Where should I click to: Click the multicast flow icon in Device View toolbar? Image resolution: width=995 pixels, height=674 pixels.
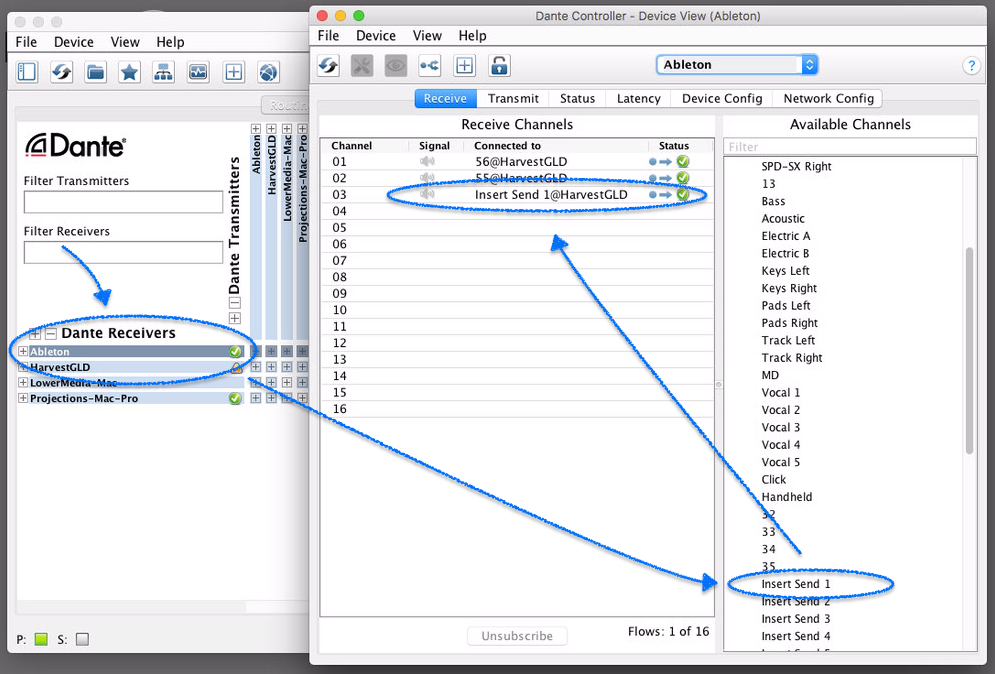coord(430,65)
